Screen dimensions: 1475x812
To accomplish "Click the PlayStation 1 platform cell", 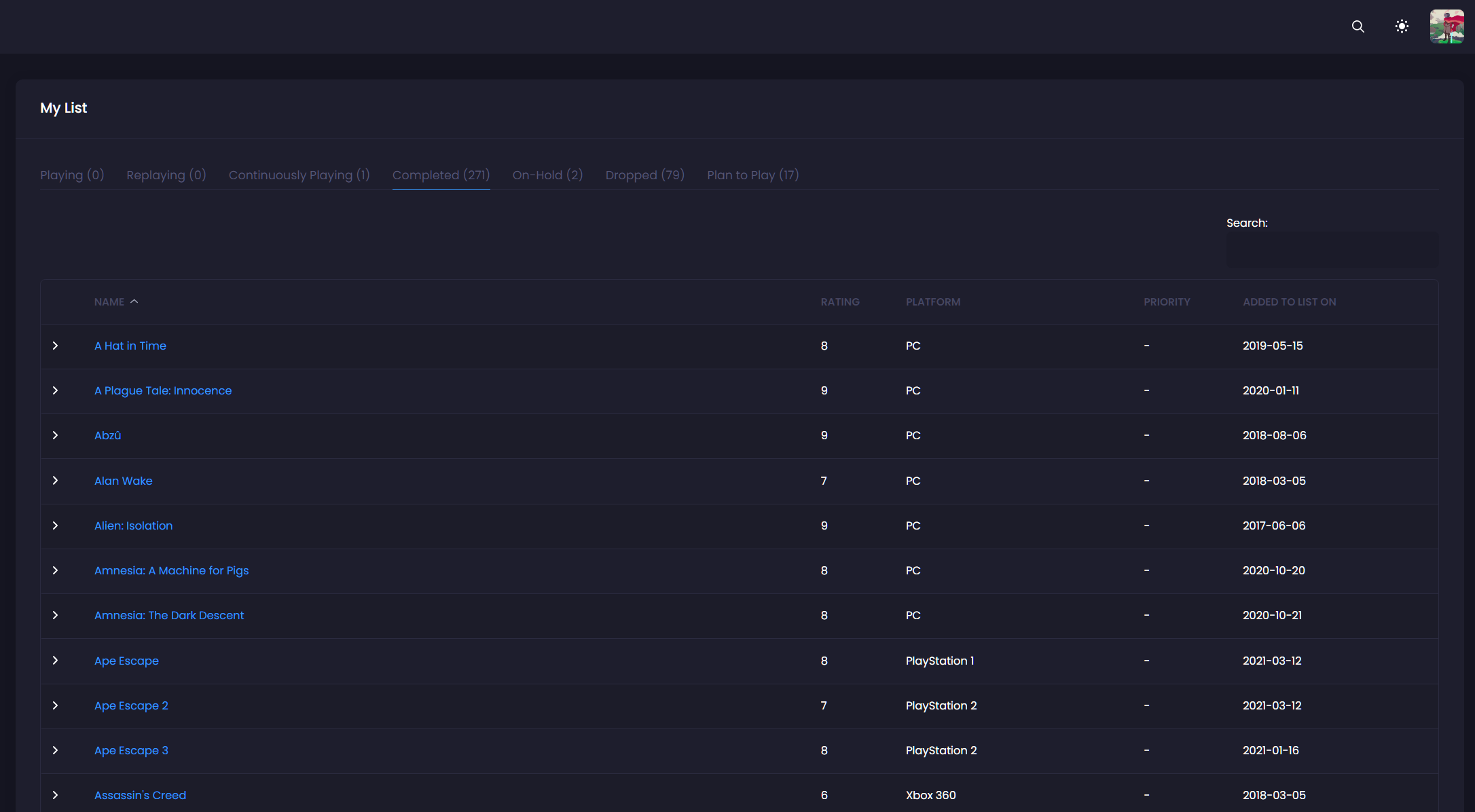I will coord(940,661).
